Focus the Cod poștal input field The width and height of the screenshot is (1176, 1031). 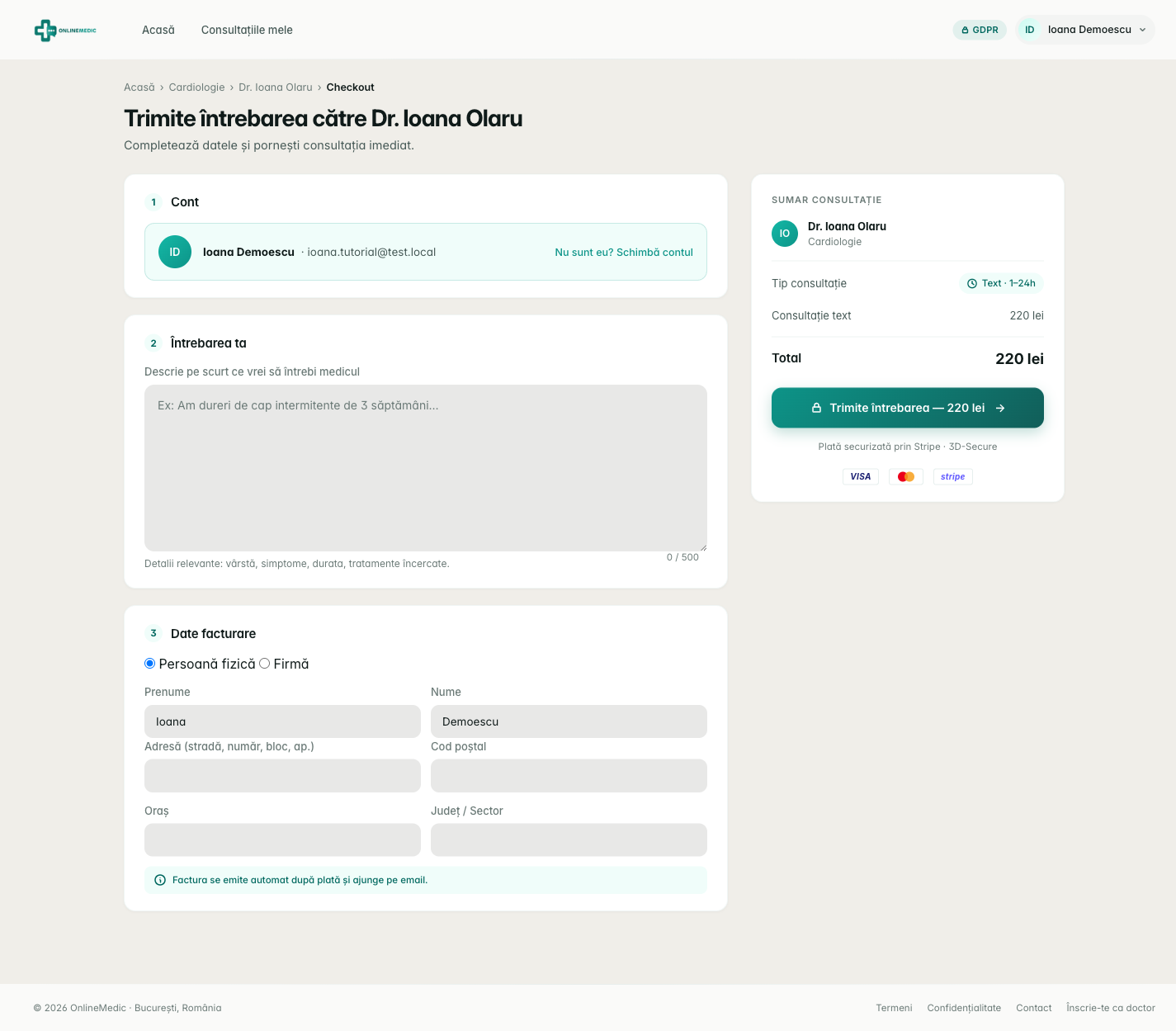(x=569, y=776)
